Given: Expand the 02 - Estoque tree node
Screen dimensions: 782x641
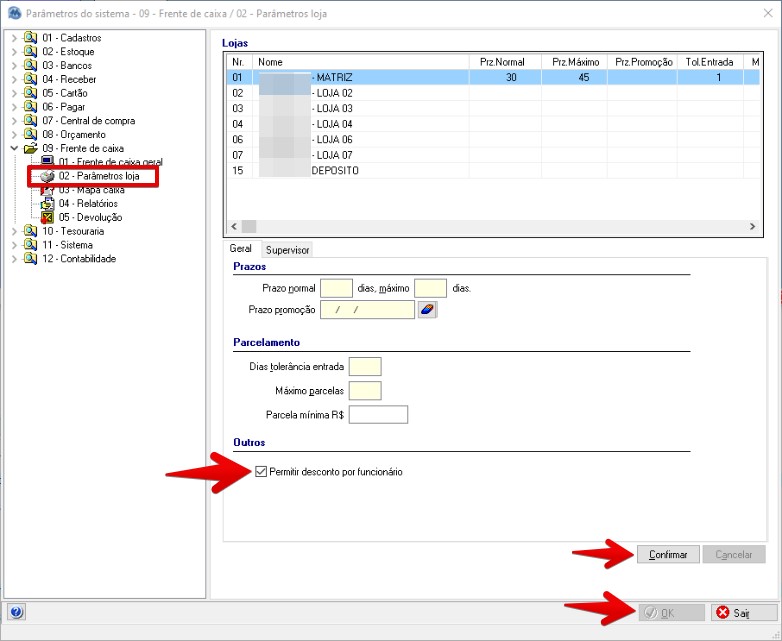Looking at the screenshot, I should click(14, 51).
